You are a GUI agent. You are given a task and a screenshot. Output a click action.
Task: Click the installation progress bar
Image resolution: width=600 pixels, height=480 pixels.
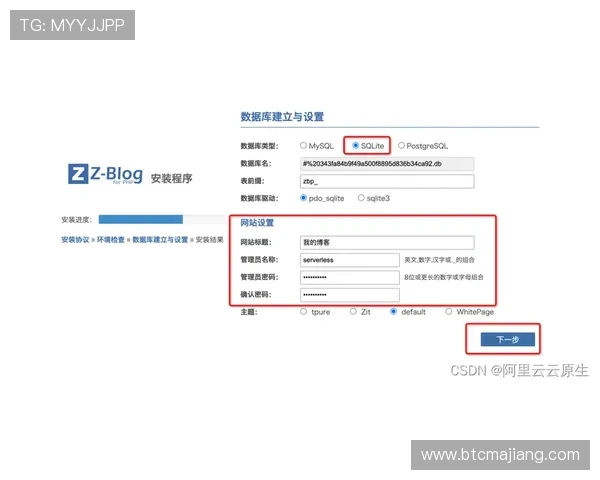click(x=161, y=219)
